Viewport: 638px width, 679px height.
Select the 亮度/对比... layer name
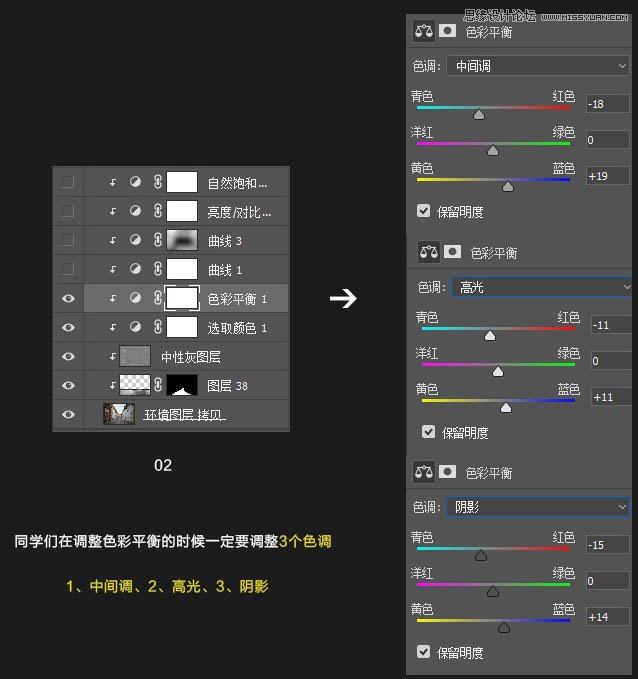point(239,212)
